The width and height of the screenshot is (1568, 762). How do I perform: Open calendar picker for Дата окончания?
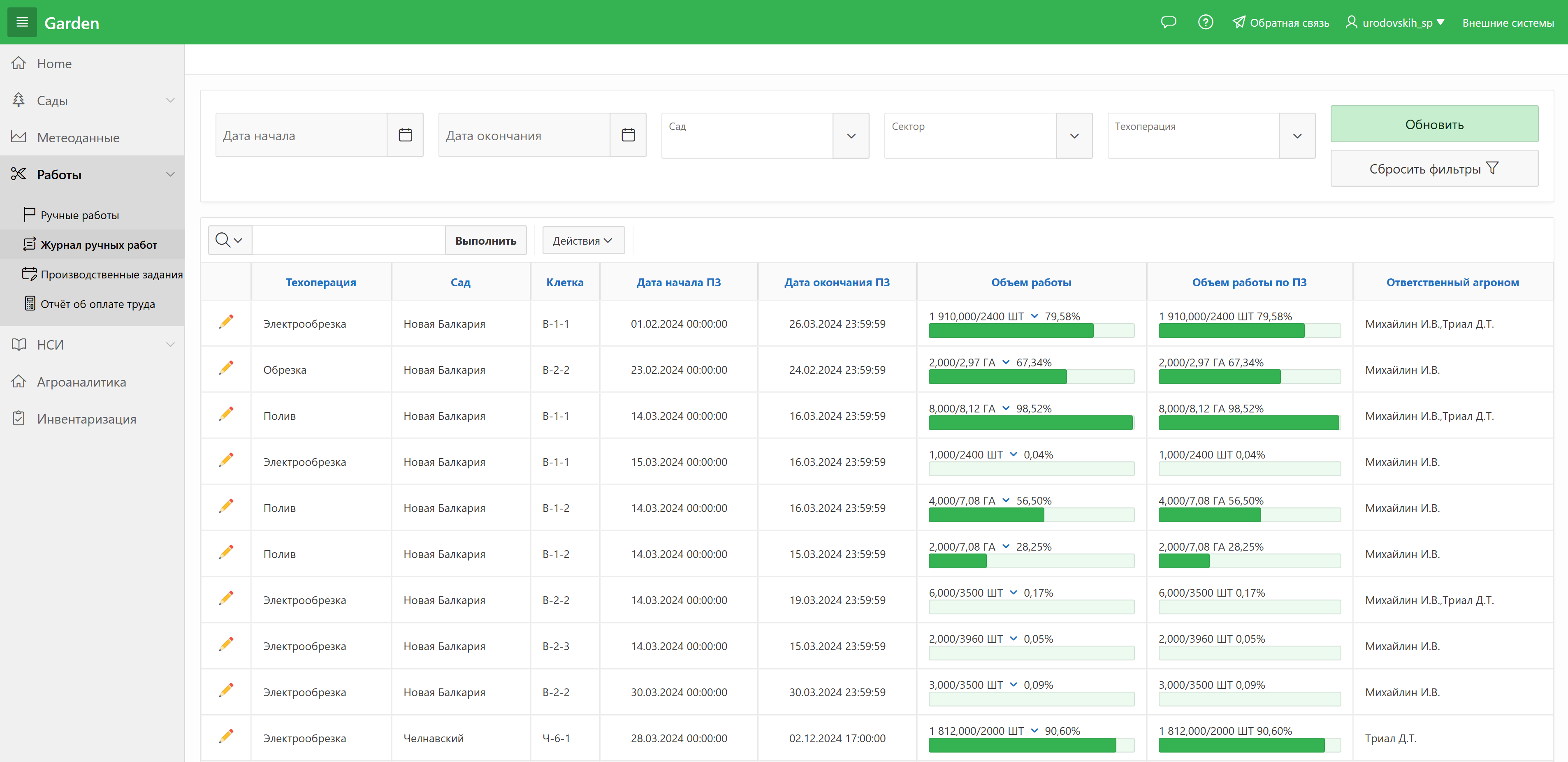click(x=628, y=135)
